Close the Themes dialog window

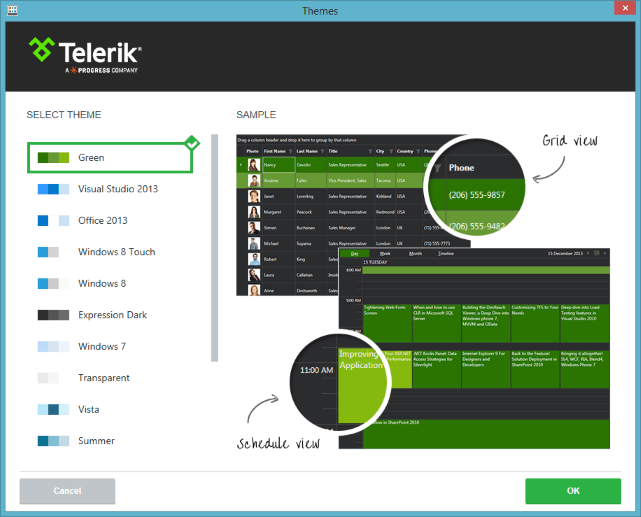tap(625, 8)
